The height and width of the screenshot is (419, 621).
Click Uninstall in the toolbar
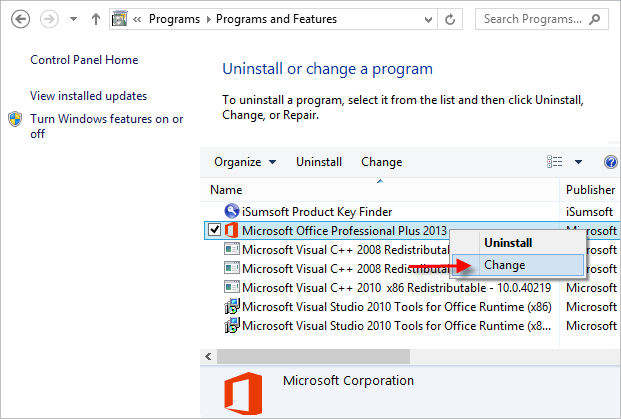pyautogui.click(x=319, y=162)
